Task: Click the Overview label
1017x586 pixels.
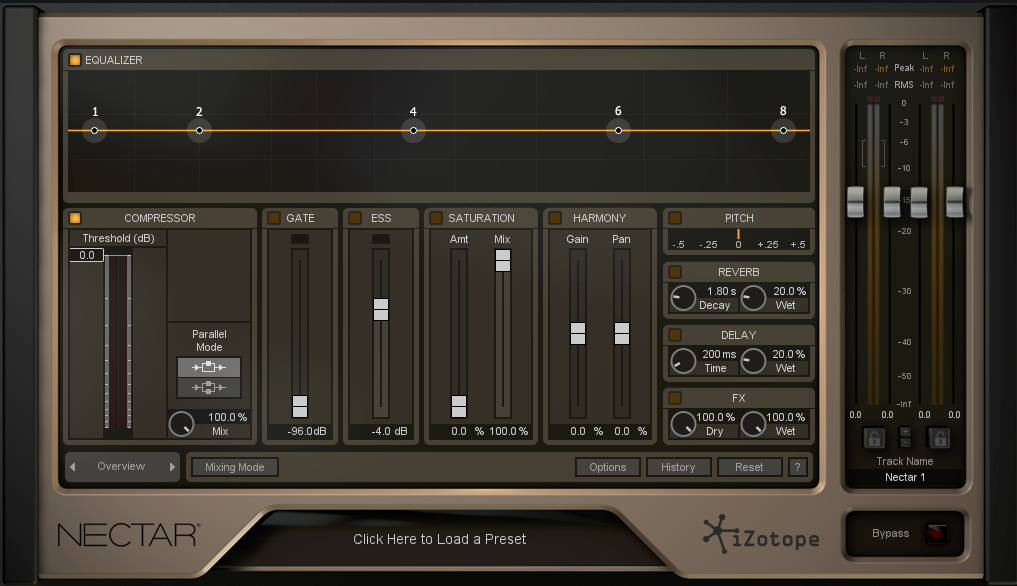Action: [x=121, y=467]
